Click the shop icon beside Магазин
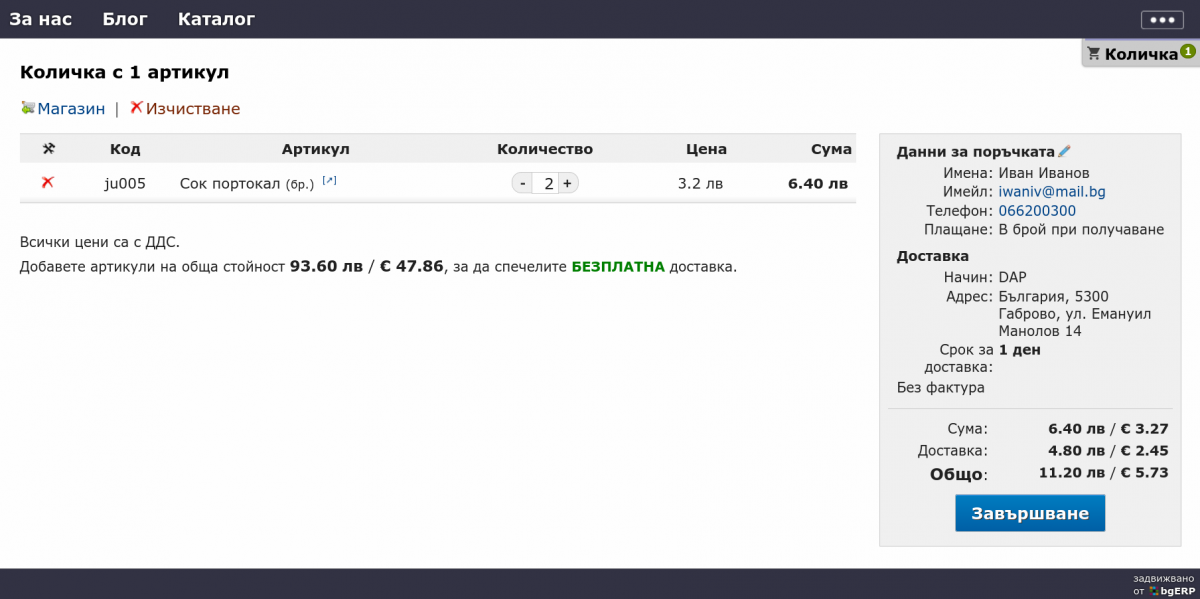The height and width of the screenshot is (599, 1200). point(28,108)
